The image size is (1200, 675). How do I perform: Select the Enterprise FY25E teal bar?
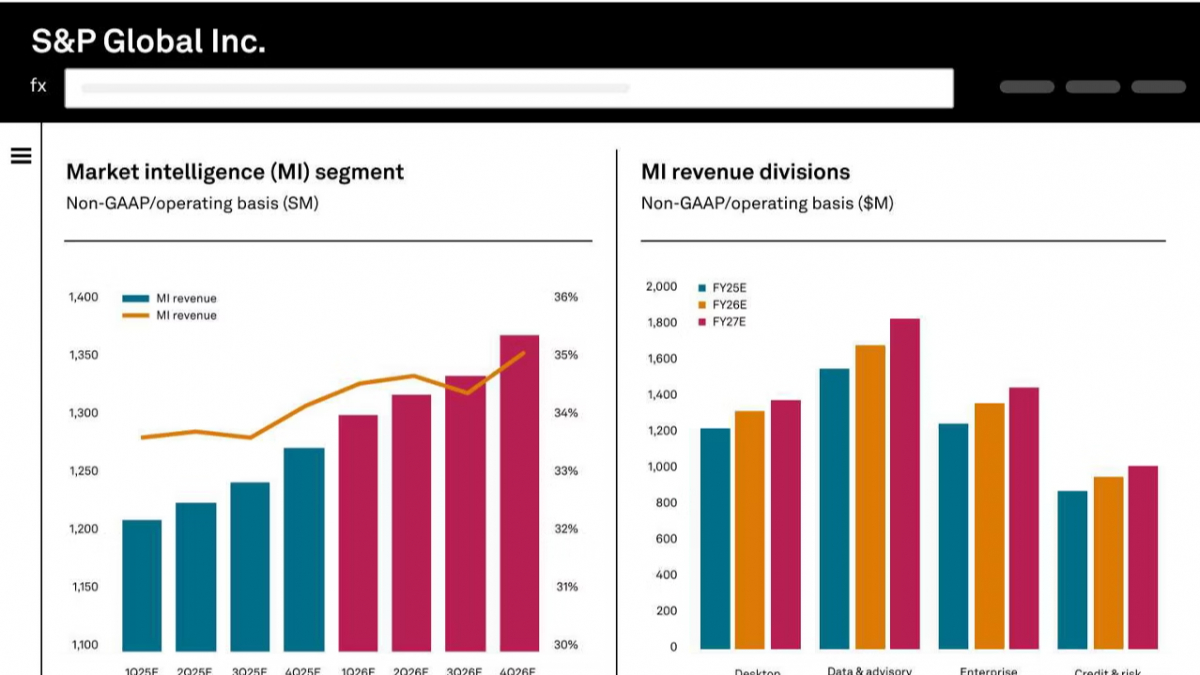[x=953, y=536]
